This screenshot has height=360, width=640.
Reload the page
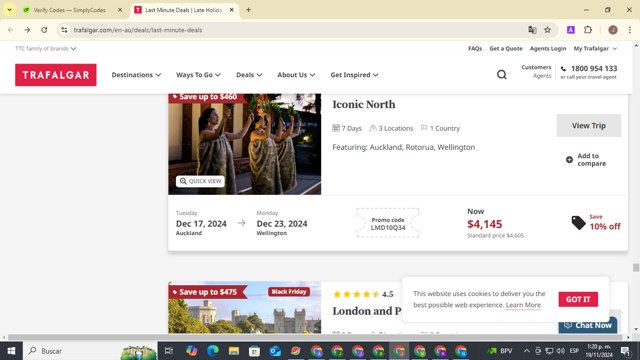pos(44,30)
